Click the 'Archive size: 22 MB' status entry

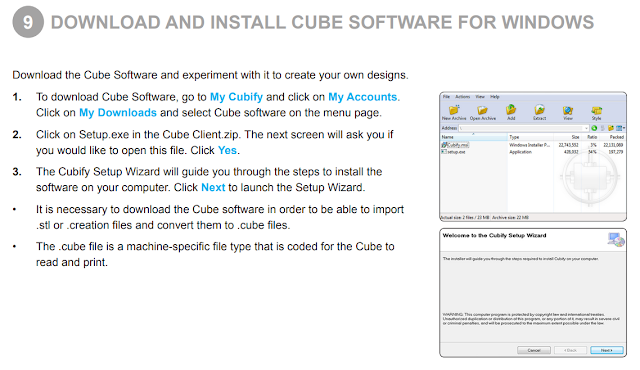coord(510,217)
